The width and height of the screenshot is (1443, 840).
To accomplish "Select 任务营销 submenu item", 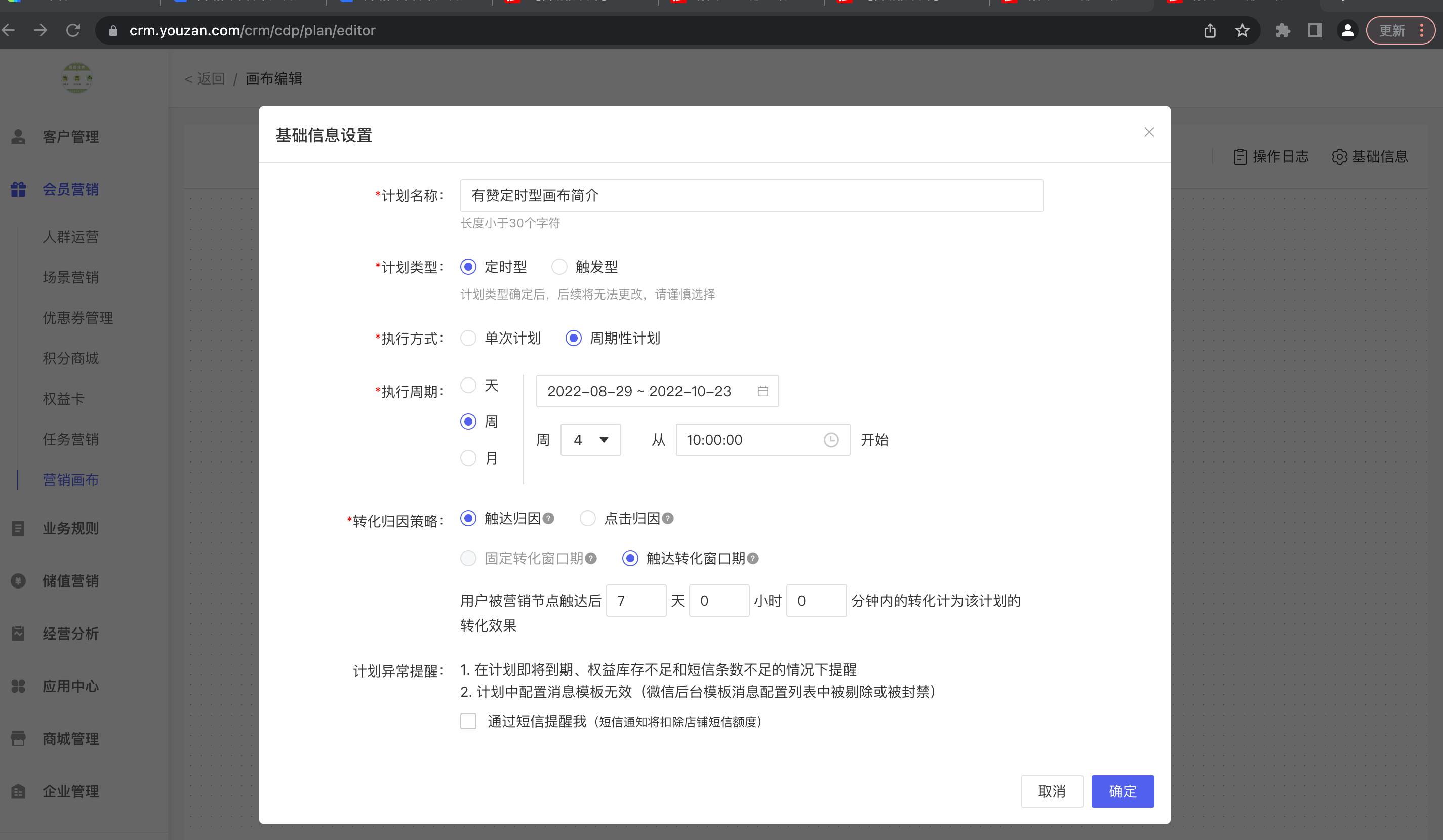I will point(70,439).
